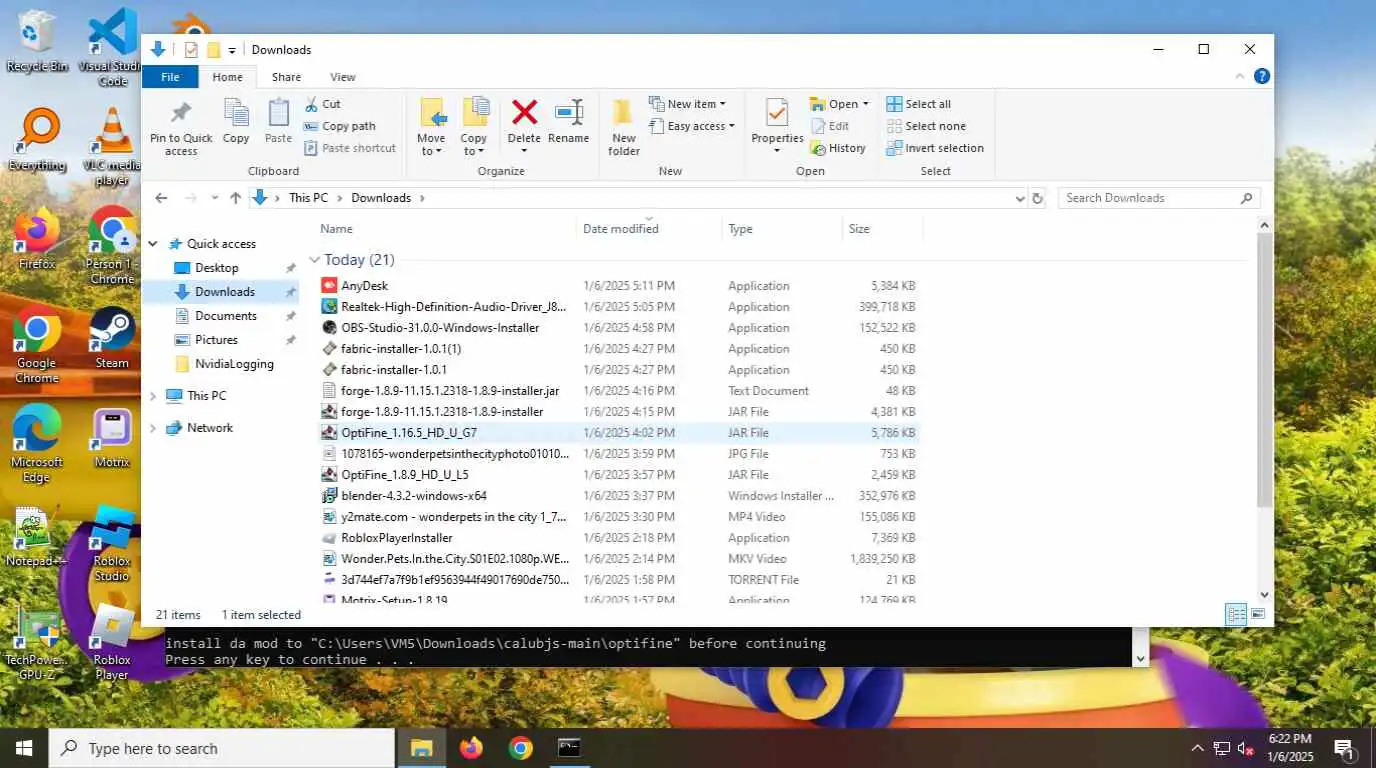The height and width of the screenshot is (768, 1376).
Task: Switch to the View ribbon tab
Action: point(343,77)
